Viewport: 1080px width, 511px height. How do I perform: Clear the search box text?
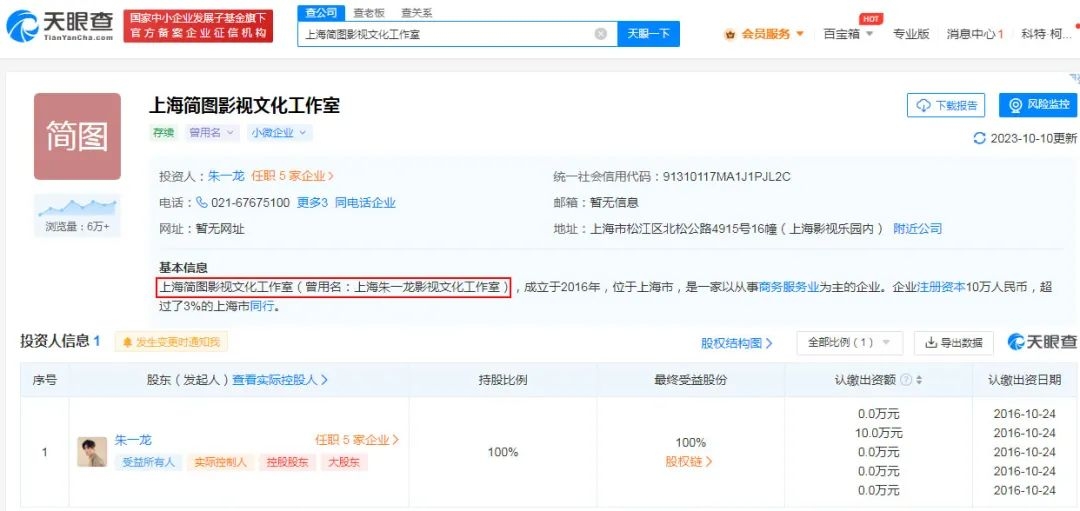point(601,34)
